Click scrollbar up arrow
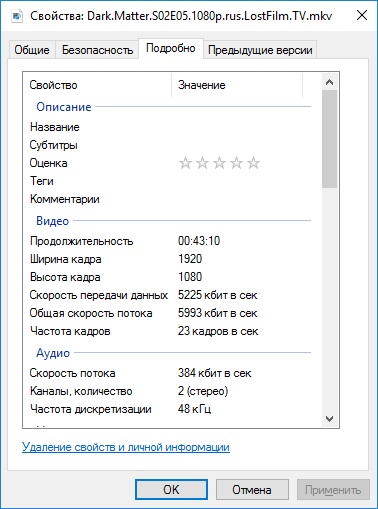This screenshot has width=378, height=509. click(x=329, y=82)
